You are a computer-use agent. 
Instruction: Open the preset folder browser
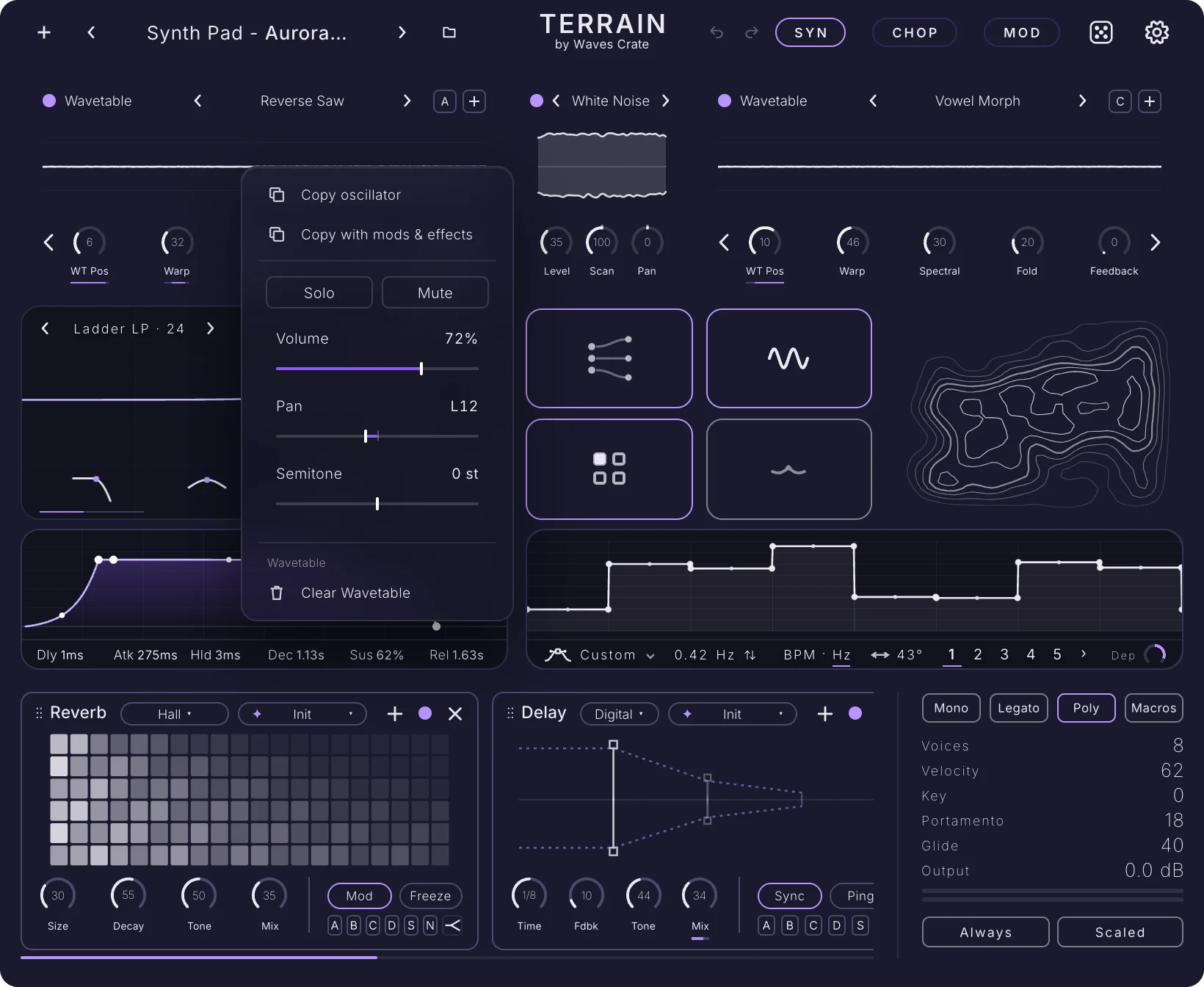pos(449,32)
